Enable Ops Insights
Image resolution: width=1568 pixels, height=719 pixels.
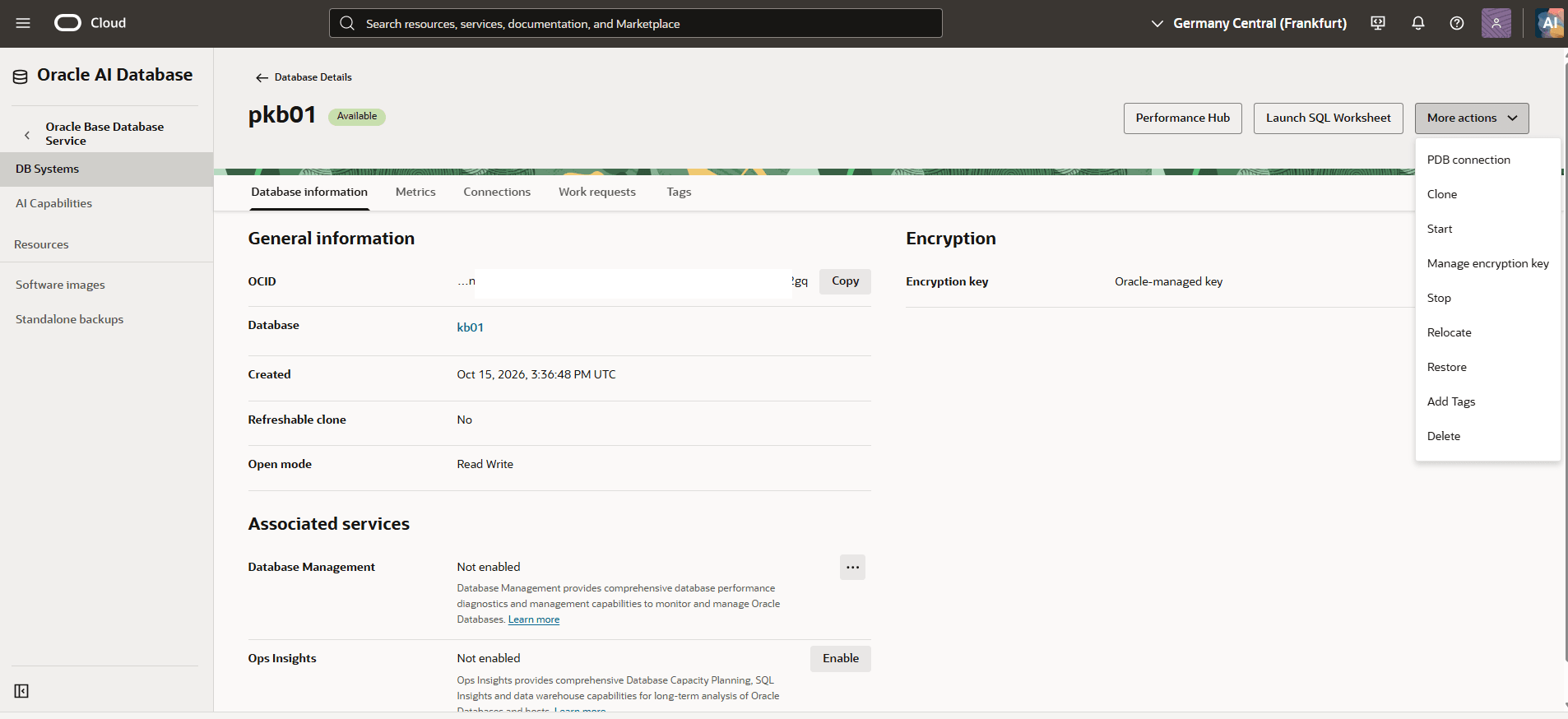pos(840,659)
